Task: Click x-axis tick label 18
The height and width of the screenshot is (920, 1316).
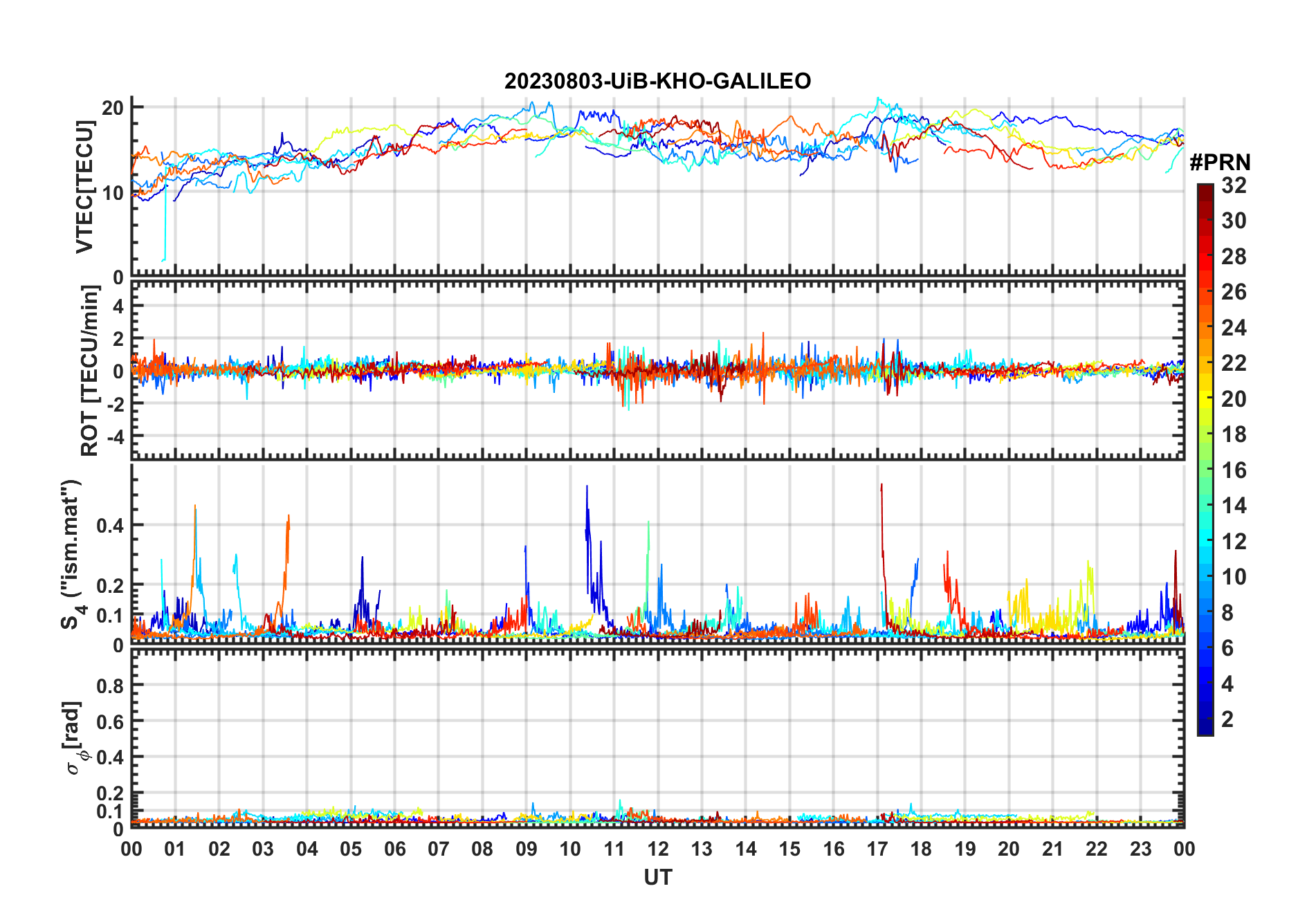Action: tap(921, 849)
